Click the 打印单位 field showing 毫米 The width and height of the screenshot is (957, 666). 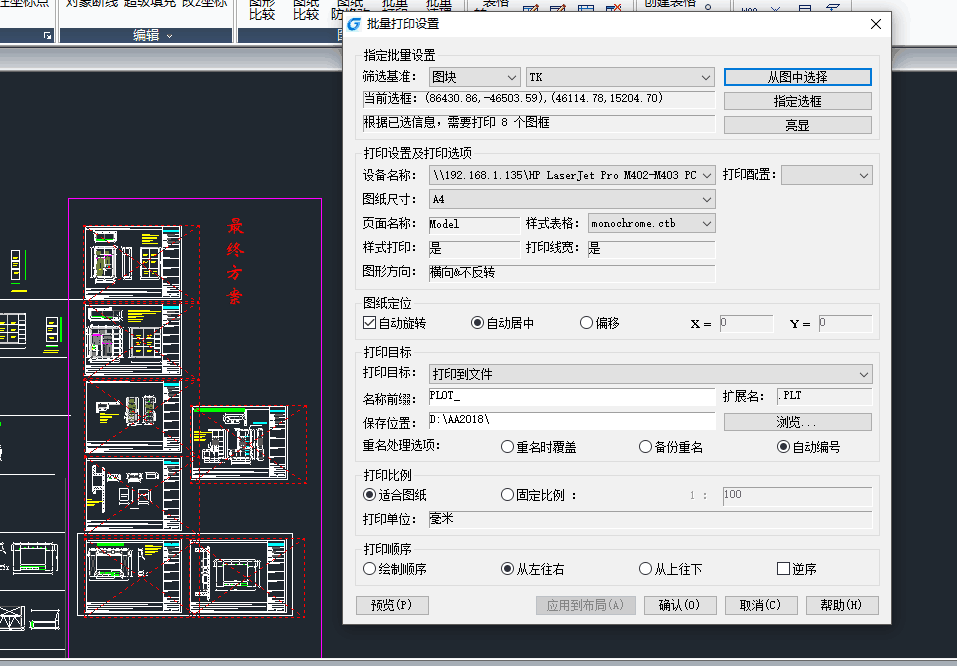651,519
